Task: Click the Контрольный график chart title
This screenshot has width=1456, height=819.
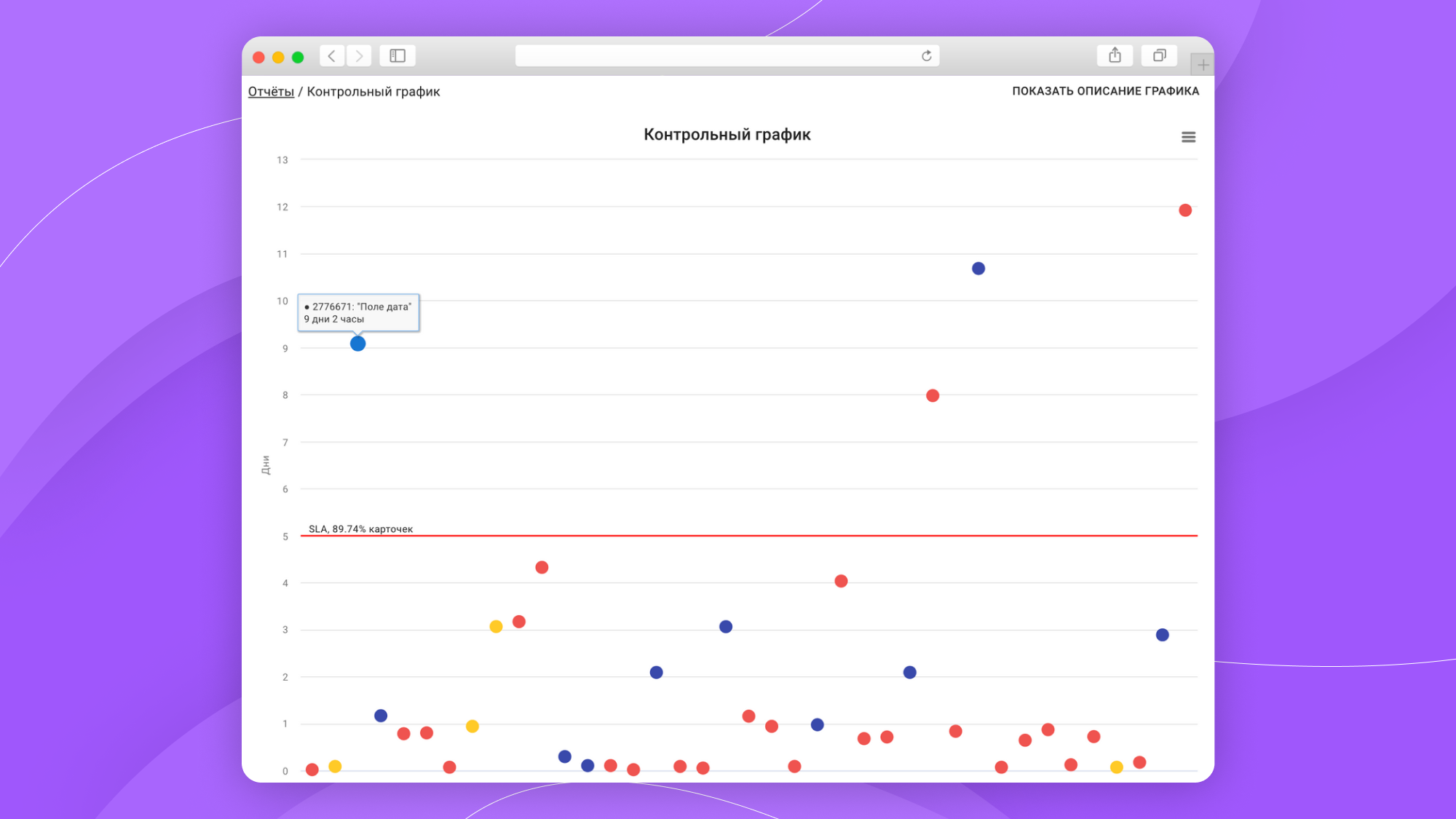Action: (x=727, y=135)
